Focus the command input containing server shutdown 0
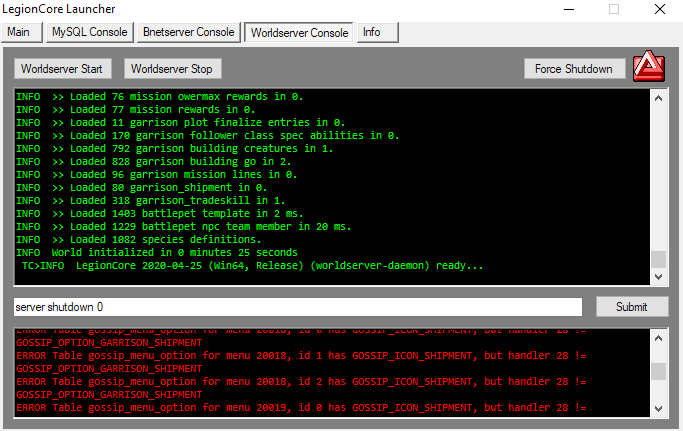Image resolution: width=683 pixels, height=431 pixels. [x=298, y=307]
